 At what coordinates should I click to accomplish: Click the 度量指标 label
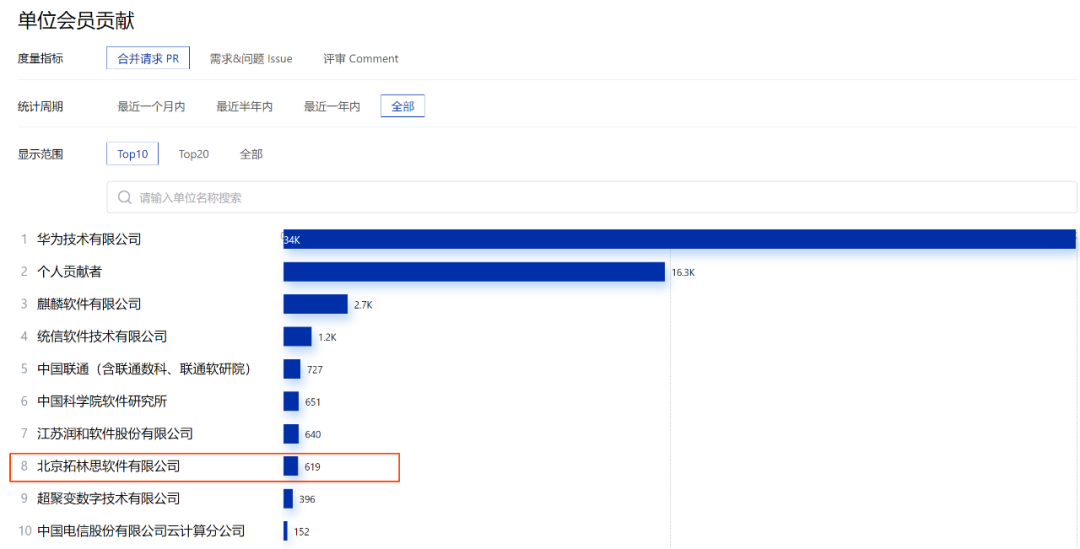pos(40,59)
